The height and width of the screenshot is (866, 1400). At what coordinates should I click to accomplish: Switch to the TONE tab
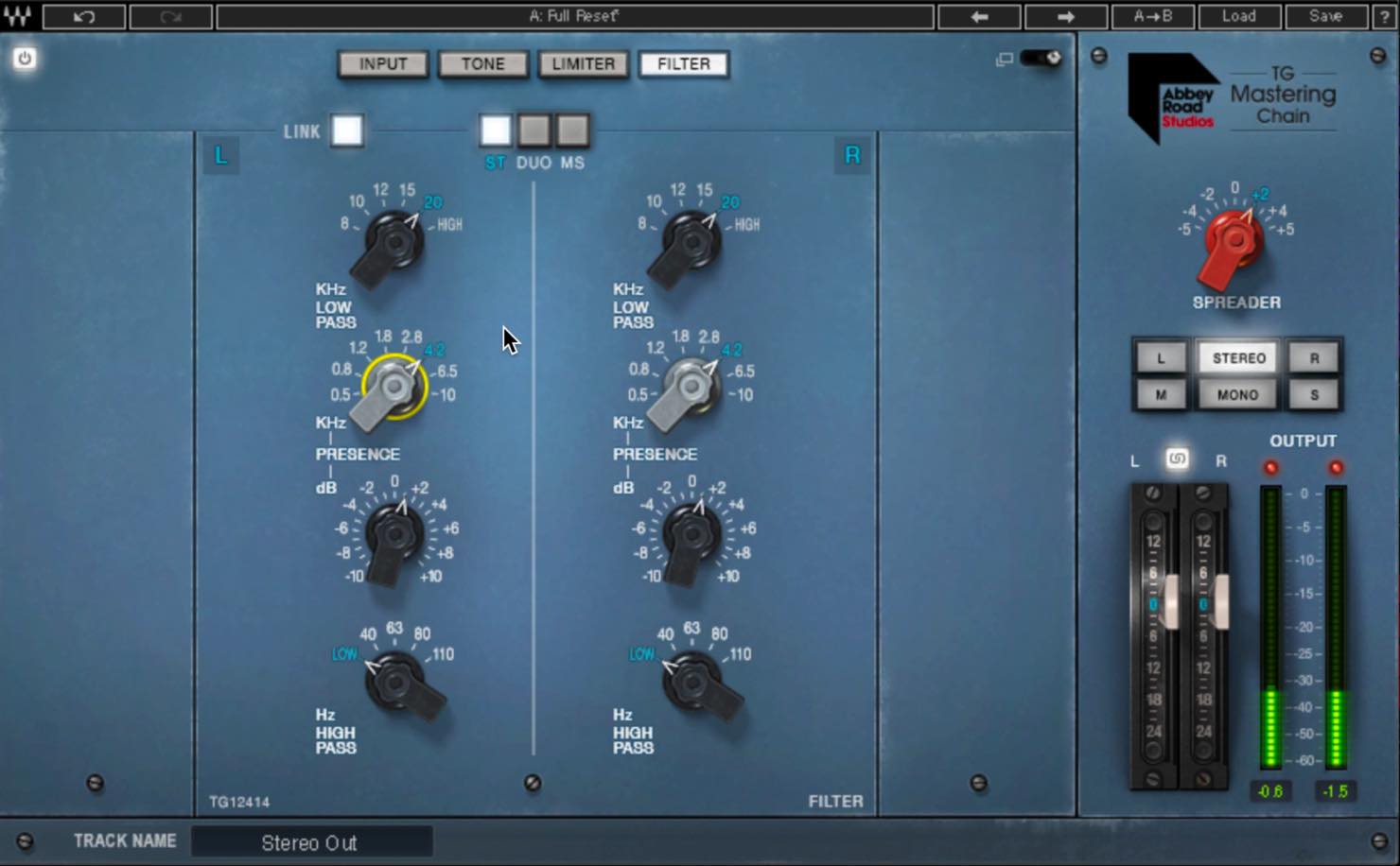pos(482,64)
